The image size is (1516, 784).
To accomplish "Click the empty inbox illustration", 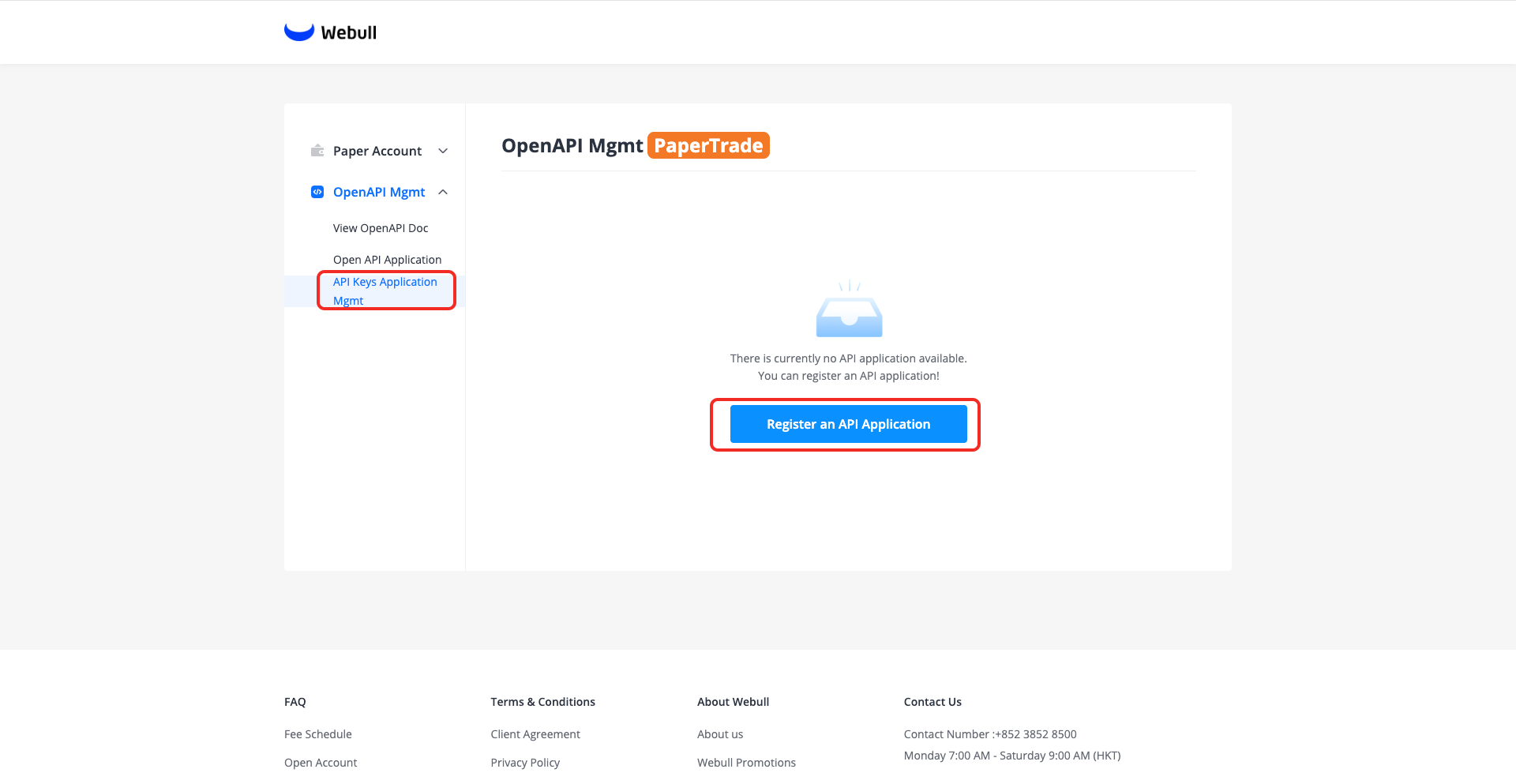I will 849,309.
